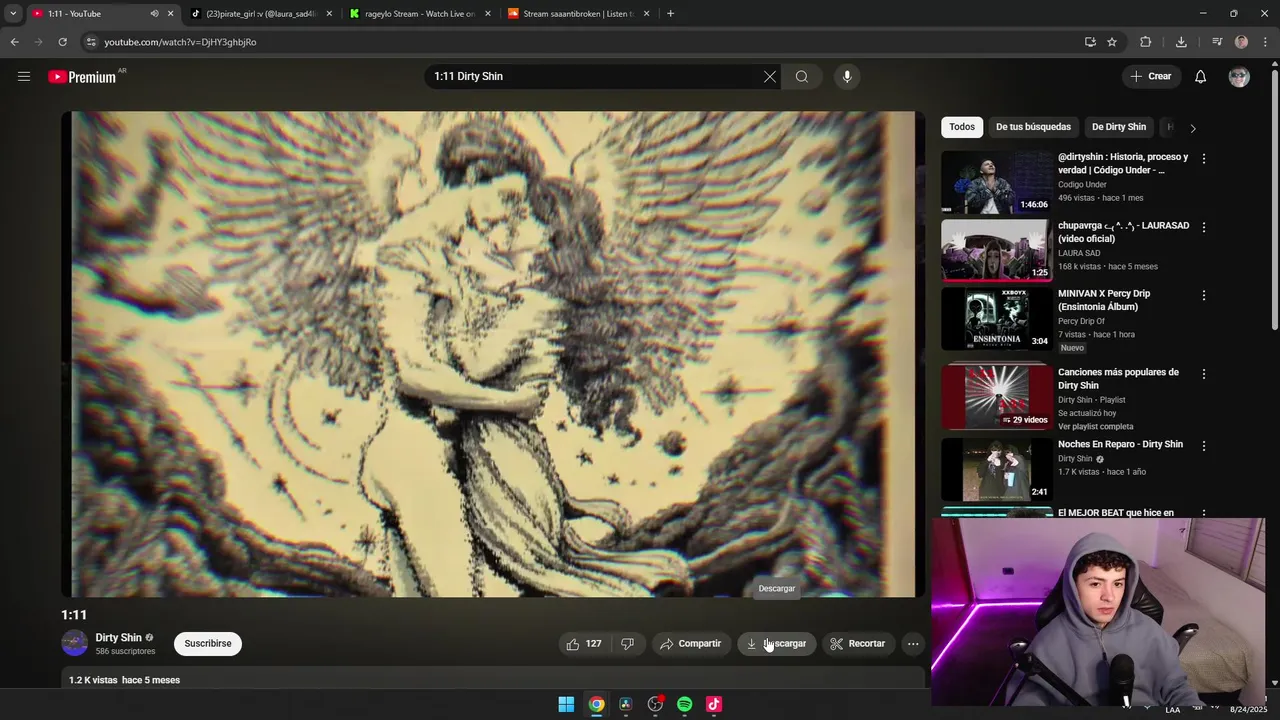This screenshot has height=720, width=1280.
Task: Select the "De tus búsquedas" chip
Action: coord(1033,127)
